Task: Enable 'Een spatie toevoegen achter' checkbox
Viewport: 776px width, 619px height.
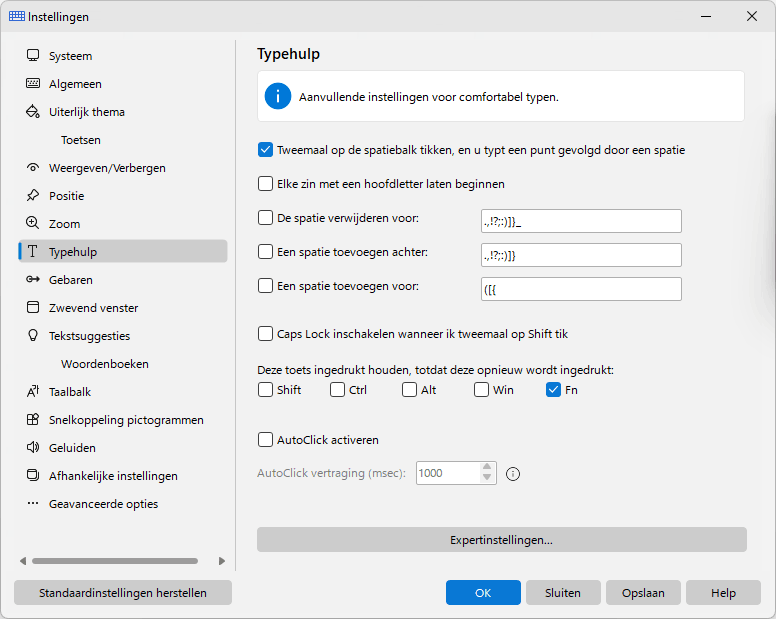Action: pos(265,252)
